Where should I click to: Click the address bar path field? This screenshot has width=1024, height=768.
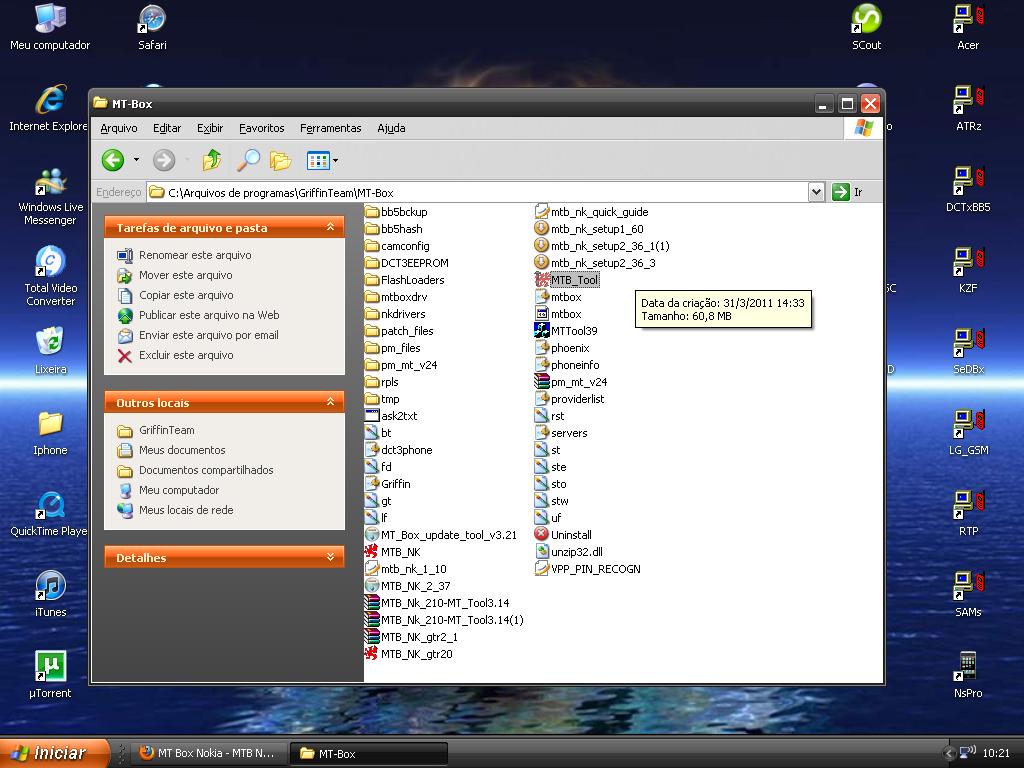tap(477, 193)
